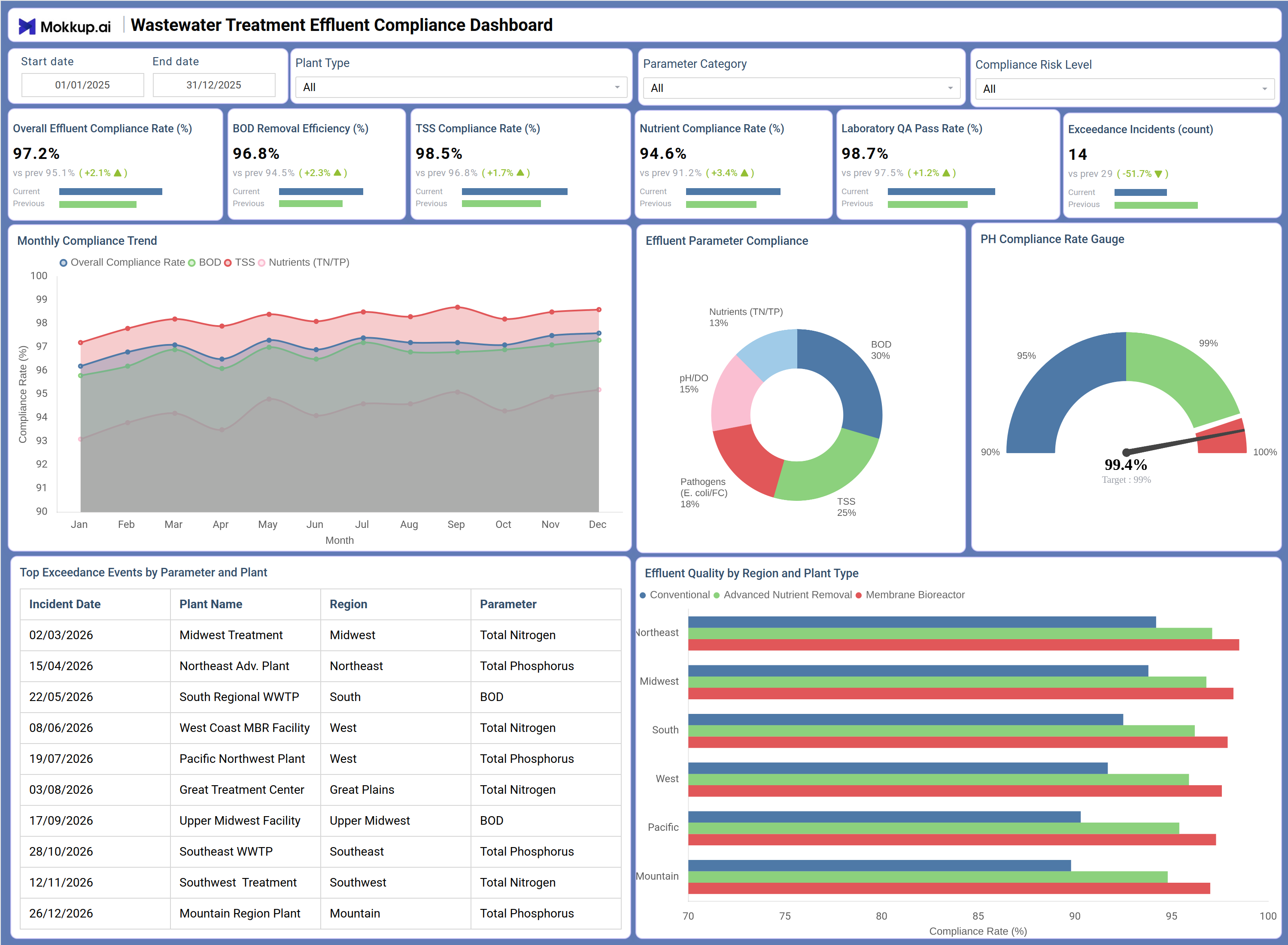This screenshot has width=1288, height=945.
Task: Click the December TSS data point
Action: 598,310
